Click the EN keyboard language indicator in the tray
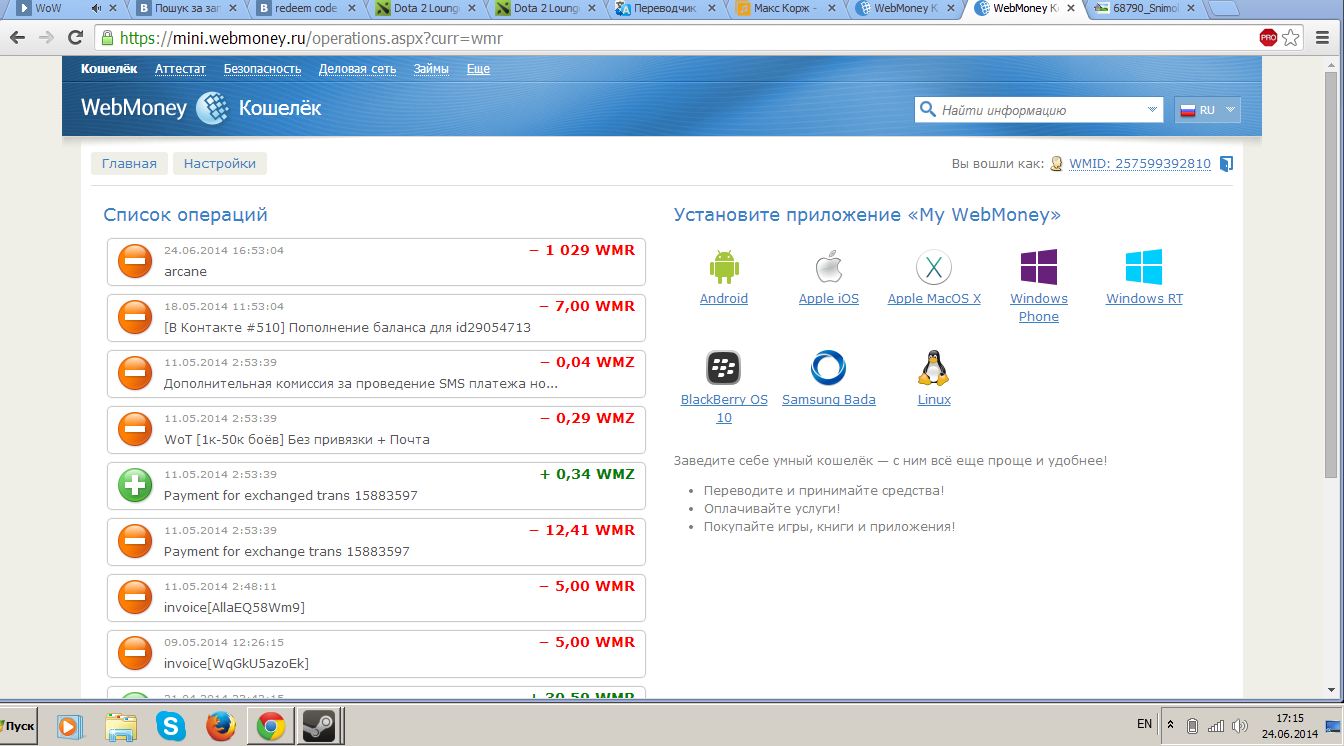This screenshot has height=746, width=1344. (x=1144, y=724)
